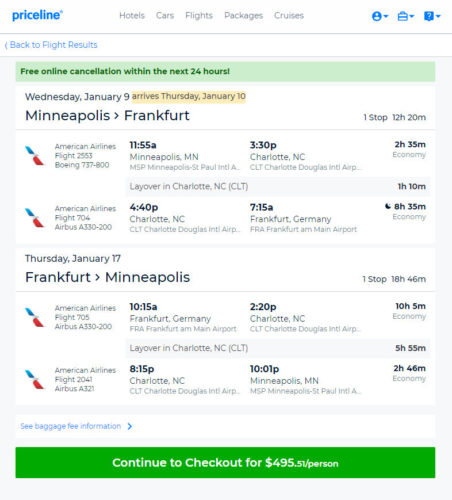Click the overnight moon icon by 8h 35m
The width and height of the screenshot is (452, 500).
[388, 206]
